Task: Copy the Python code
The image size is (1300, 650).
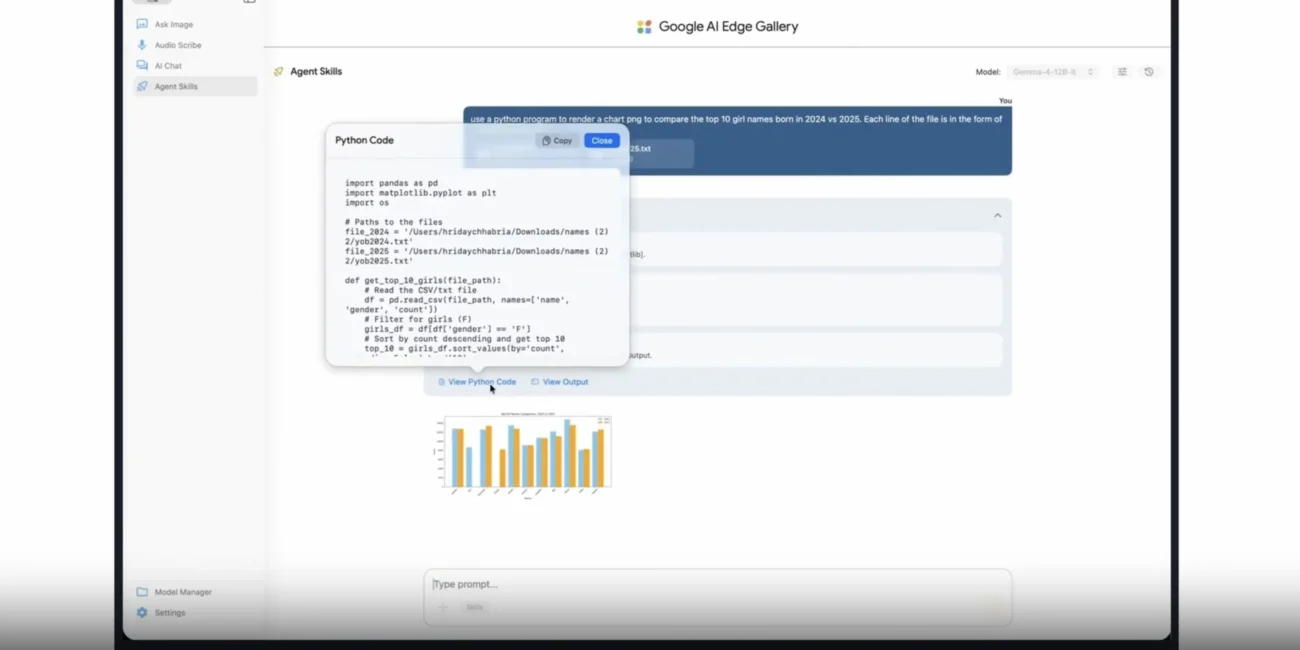Action: coord(557,140)
